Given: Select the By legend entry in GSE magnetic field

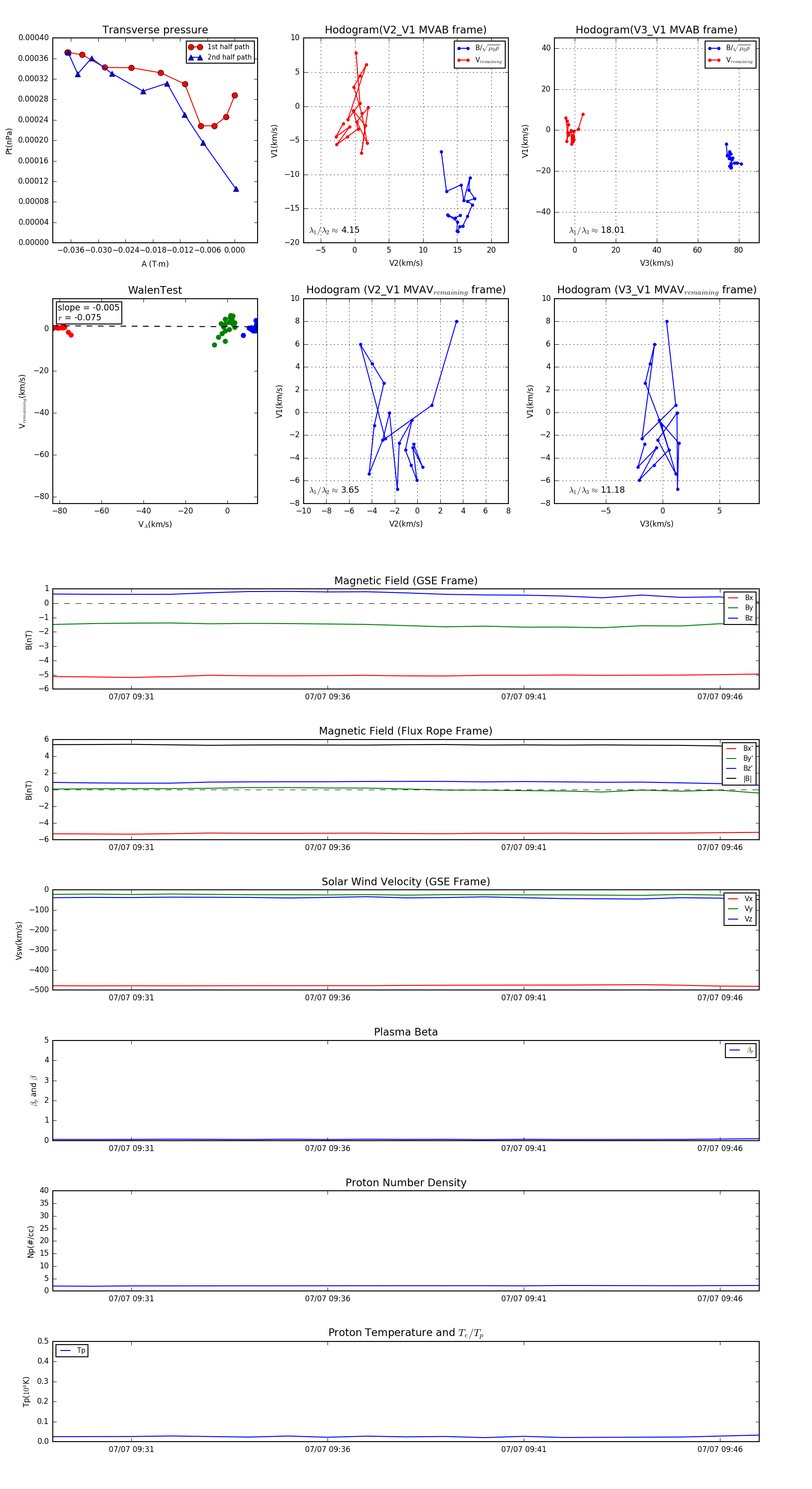Looking at the screenshot, I should pos(740,608).
